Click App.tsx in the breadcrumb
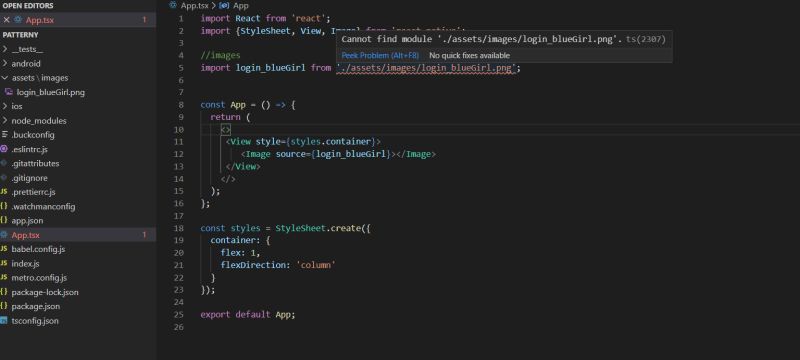 pos(195,6)
